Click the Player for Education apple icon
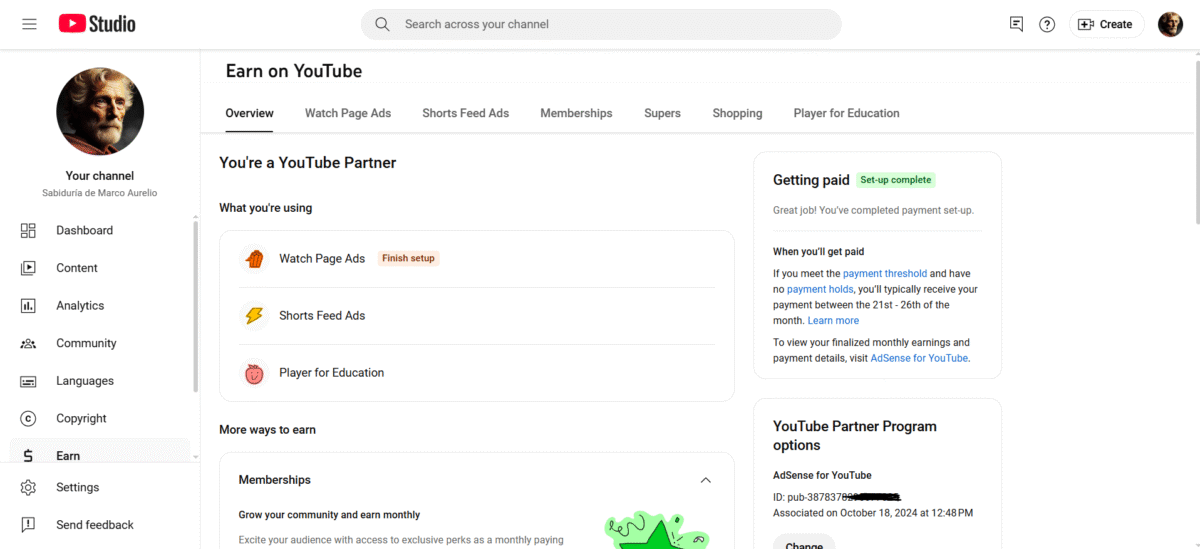1200x549 pixels. pos(255,373)
